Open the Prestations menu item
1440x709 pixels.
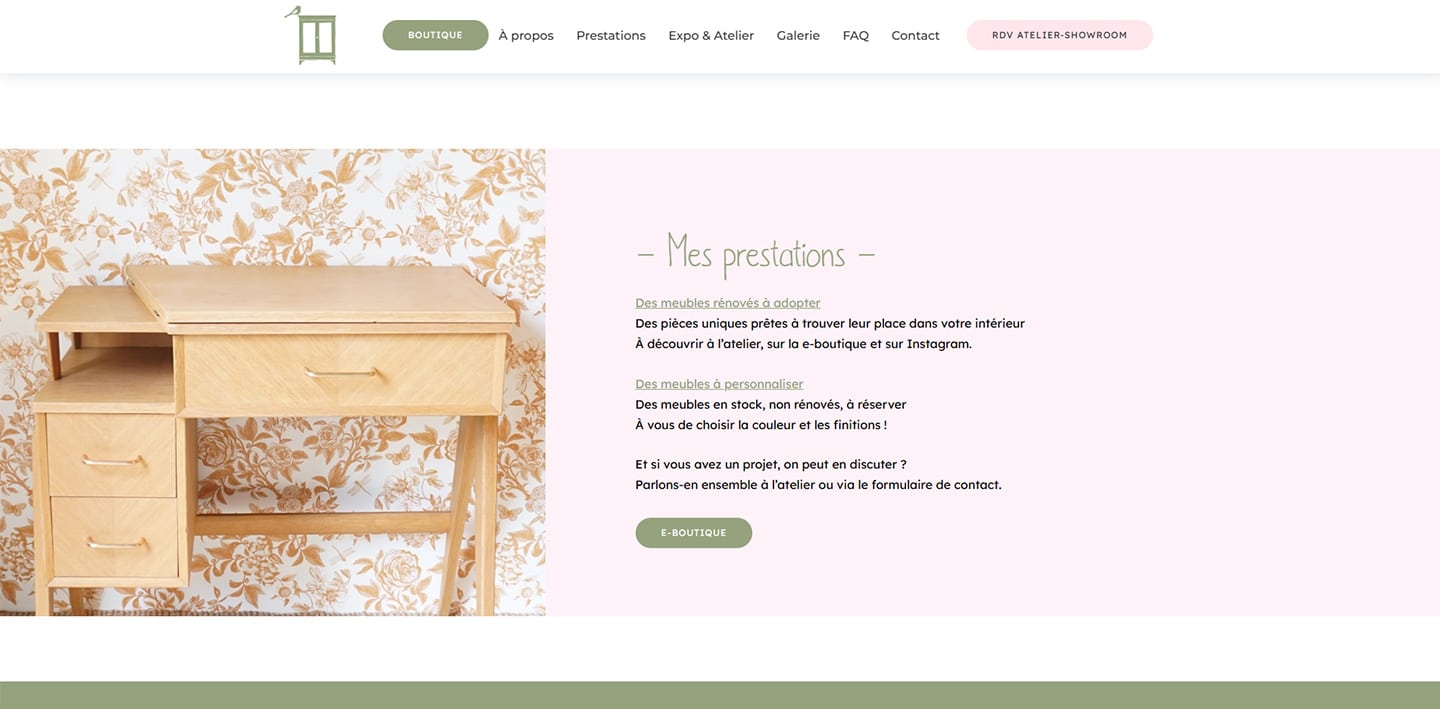click(x=611, y=35)
